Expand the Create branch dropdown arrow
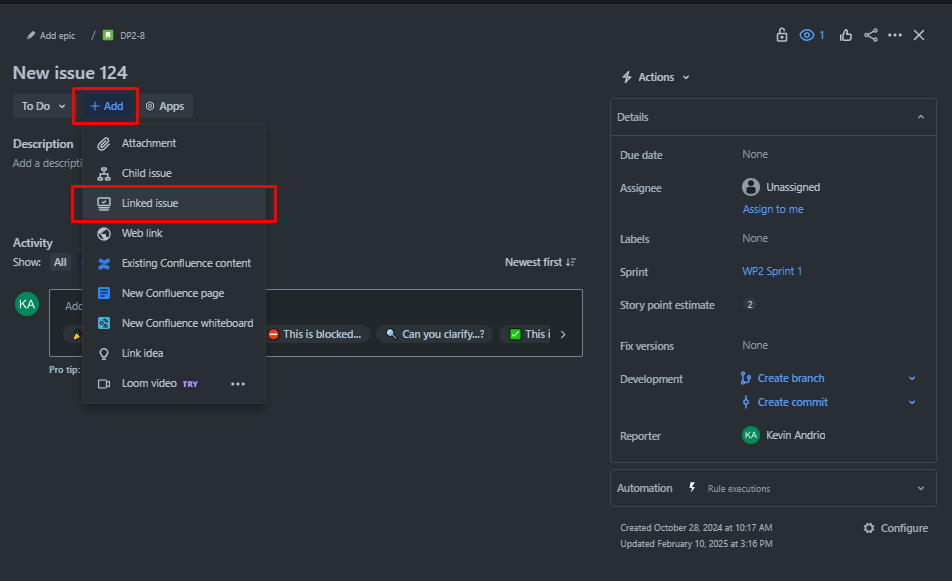The image size is (952, 581). [x=912, y=378]
